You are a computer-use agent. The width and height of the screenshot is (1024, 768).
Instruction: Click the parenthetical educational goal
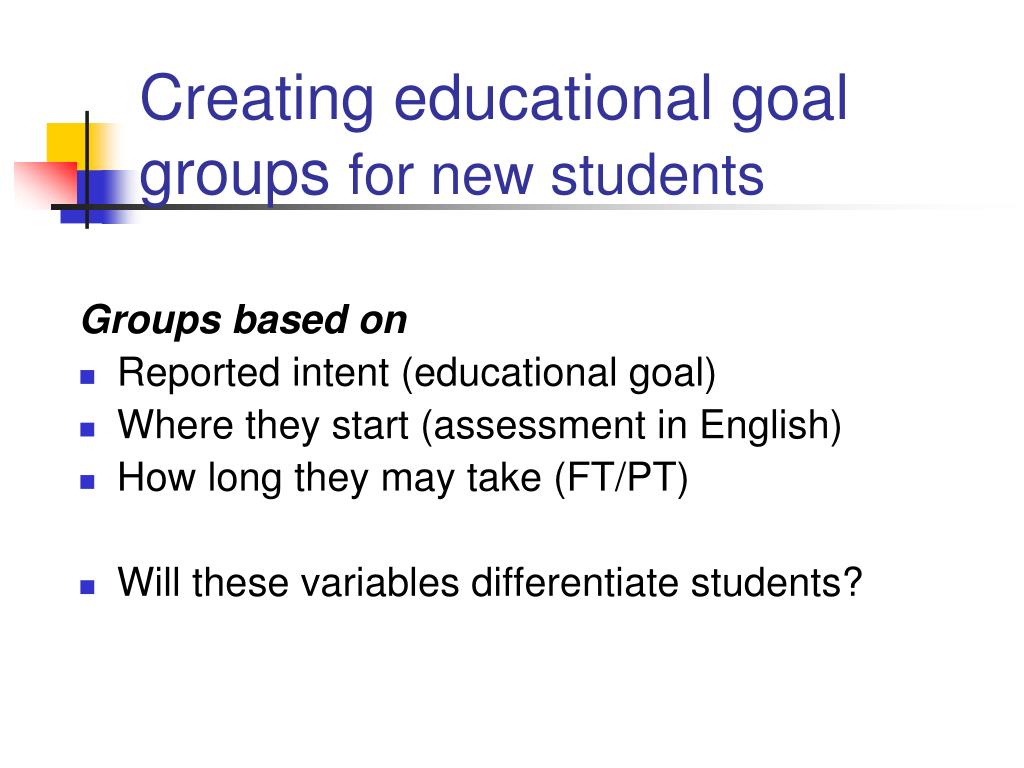(x=559, y=374)
